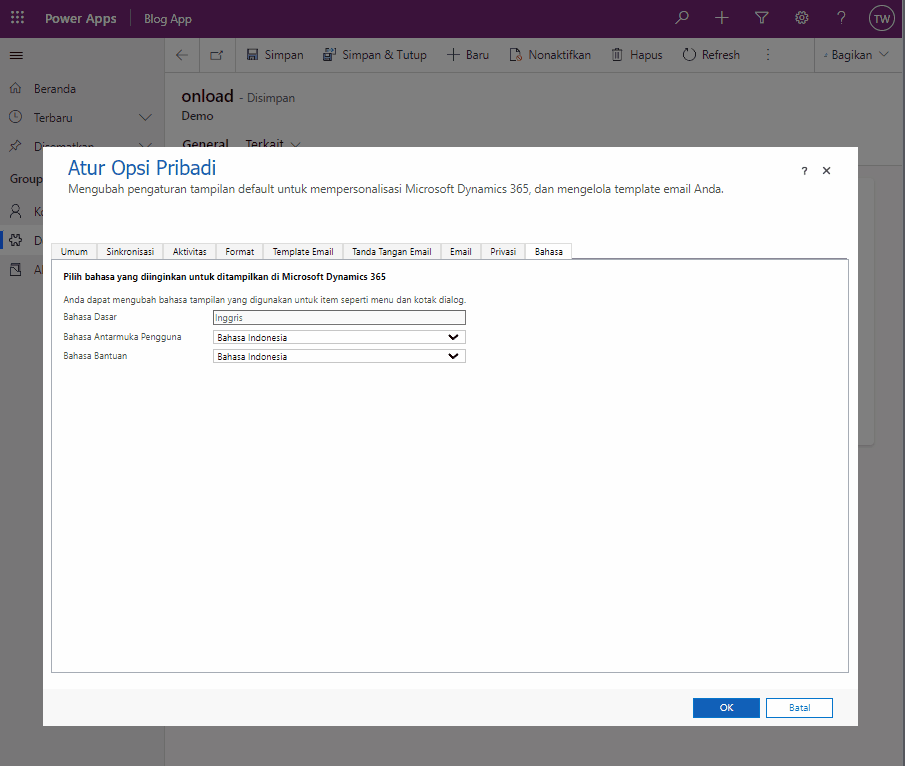Open the Aktivitas tab

(190, 252)
